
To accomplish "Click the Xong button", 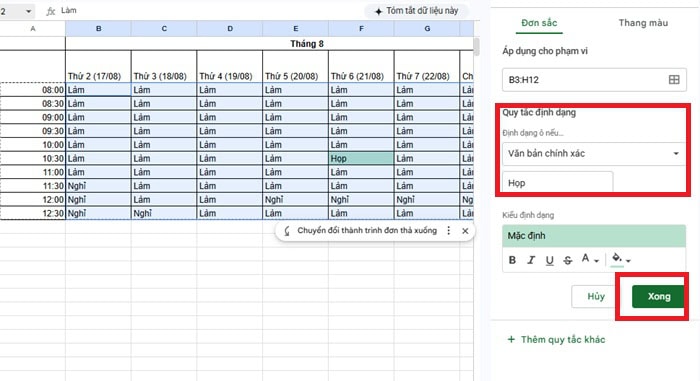I will 658,297.
